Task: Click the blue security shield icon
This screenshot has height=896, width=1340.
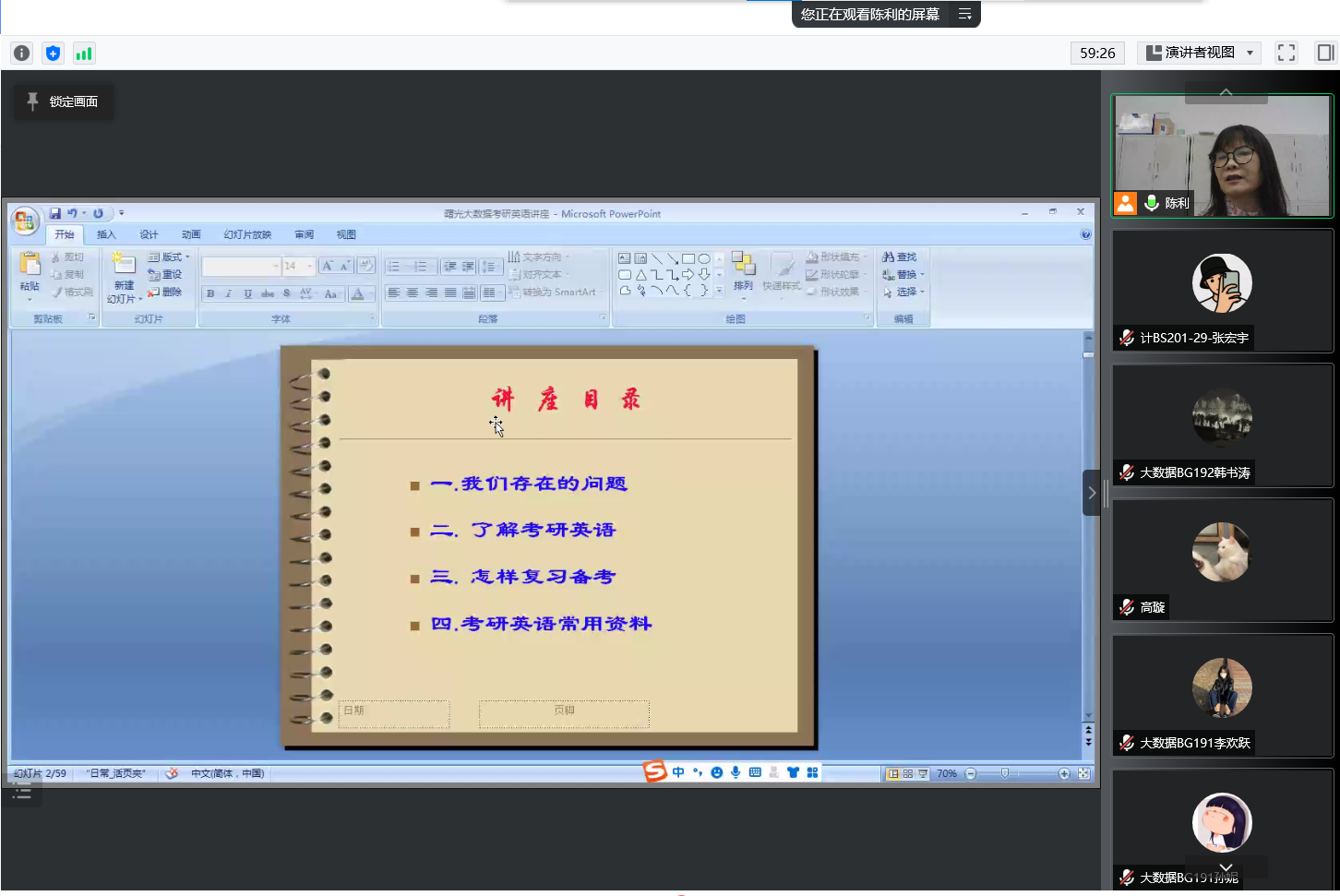Action: [53, 54]
